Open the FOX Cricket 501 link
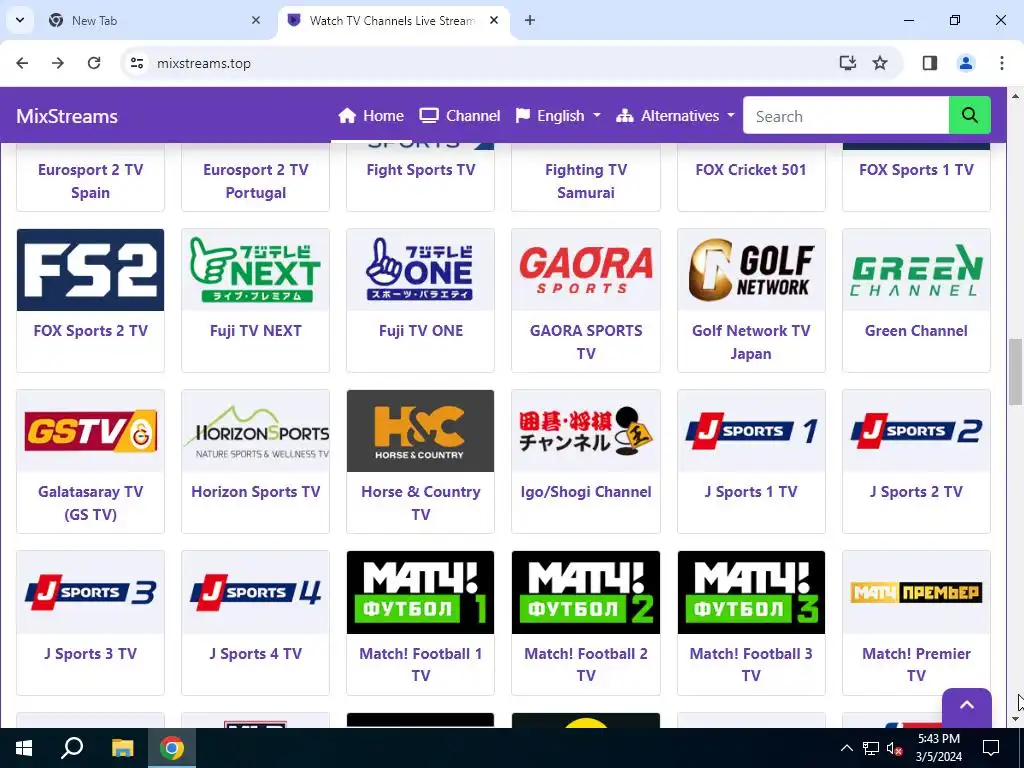 [751, 170]
